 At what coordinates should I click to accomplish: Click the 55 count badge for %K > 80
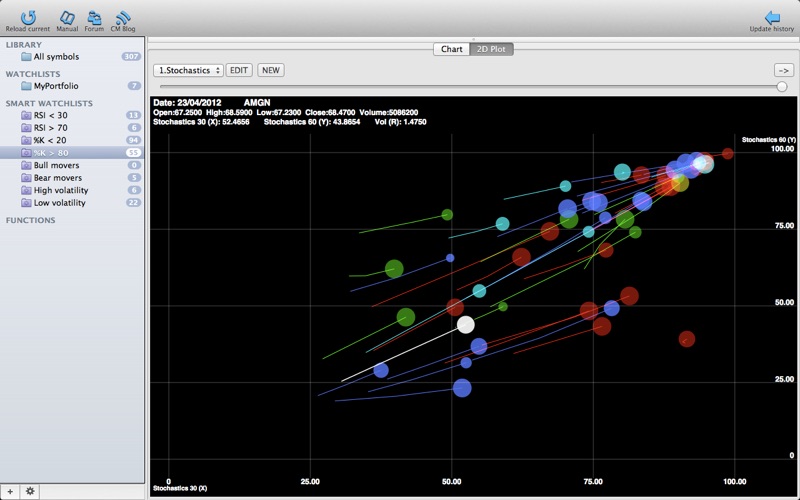click(133, 153)
